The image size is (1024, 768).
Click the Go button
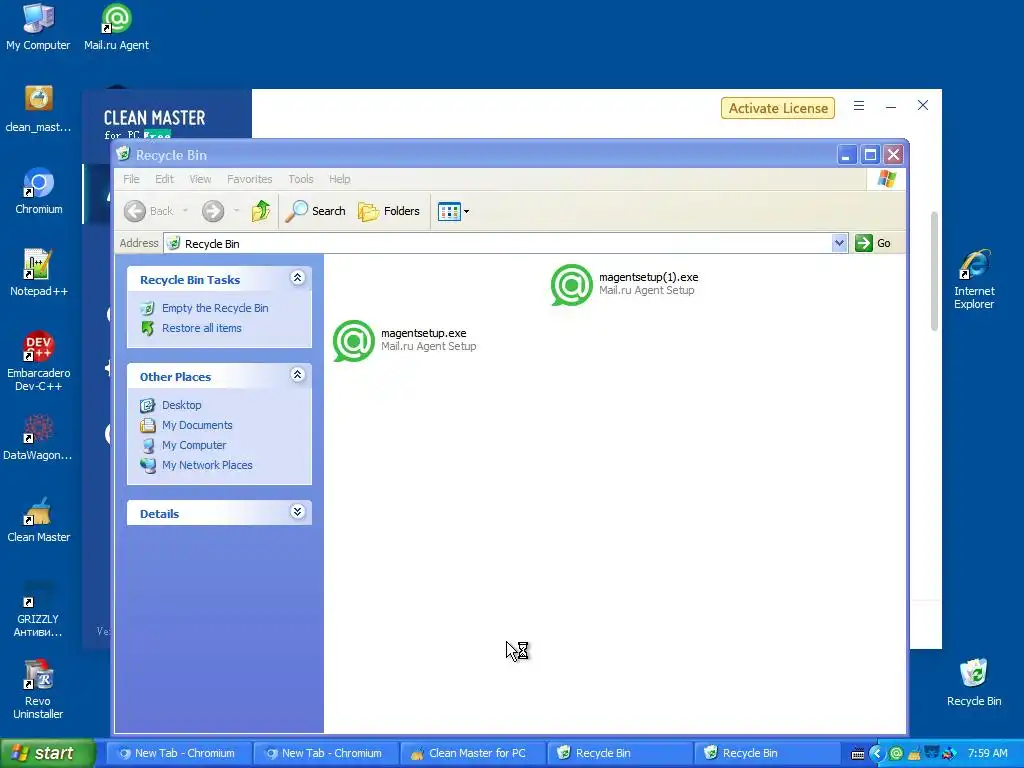tap(873, 243)
